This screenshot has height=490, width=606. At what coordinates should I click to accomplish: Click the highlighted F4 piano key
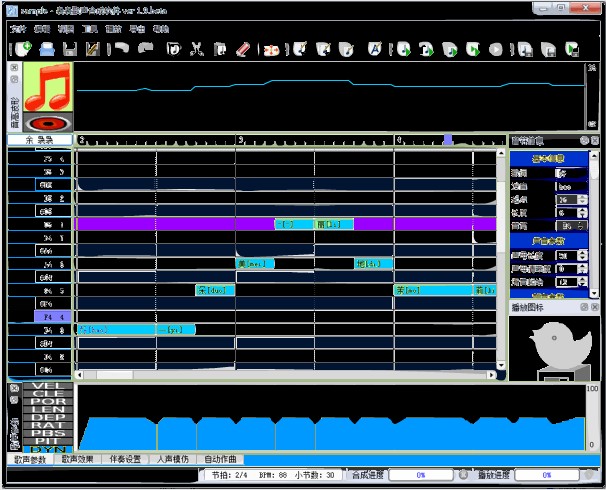click(53, 317)
